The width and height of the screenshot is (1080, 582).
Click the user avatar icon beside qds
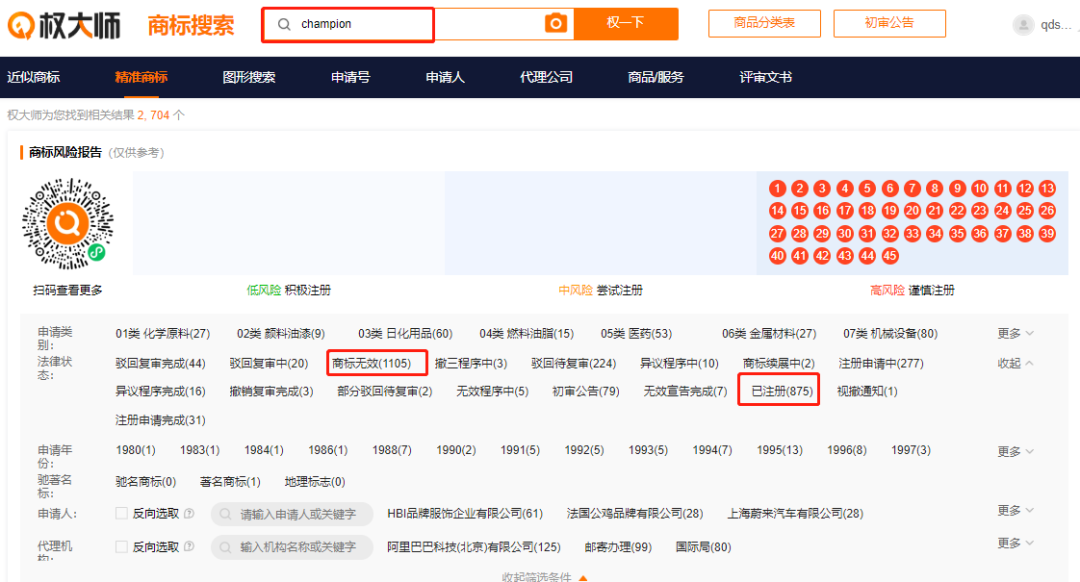coord(1024,25)
